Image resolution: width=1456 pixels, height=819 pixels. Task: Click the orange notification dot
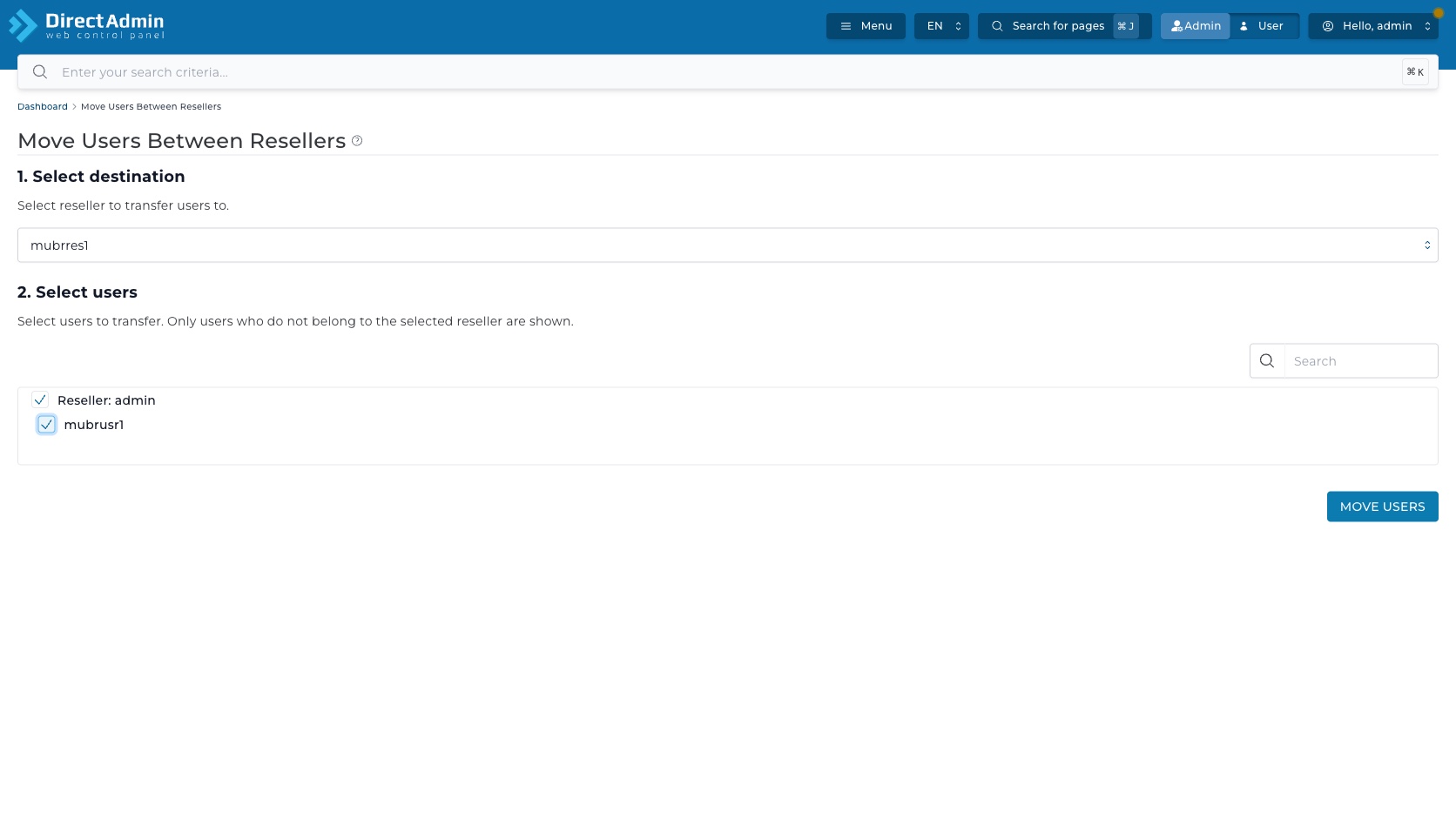click(1439, 13)
